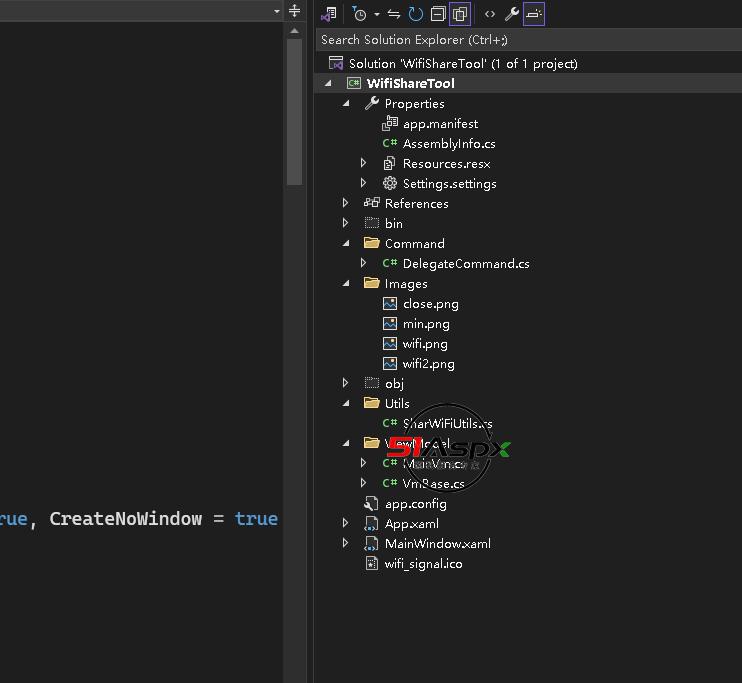This screenshot has width=742, height=683.
Task: Select Resources.resx file
Action: 447,164
